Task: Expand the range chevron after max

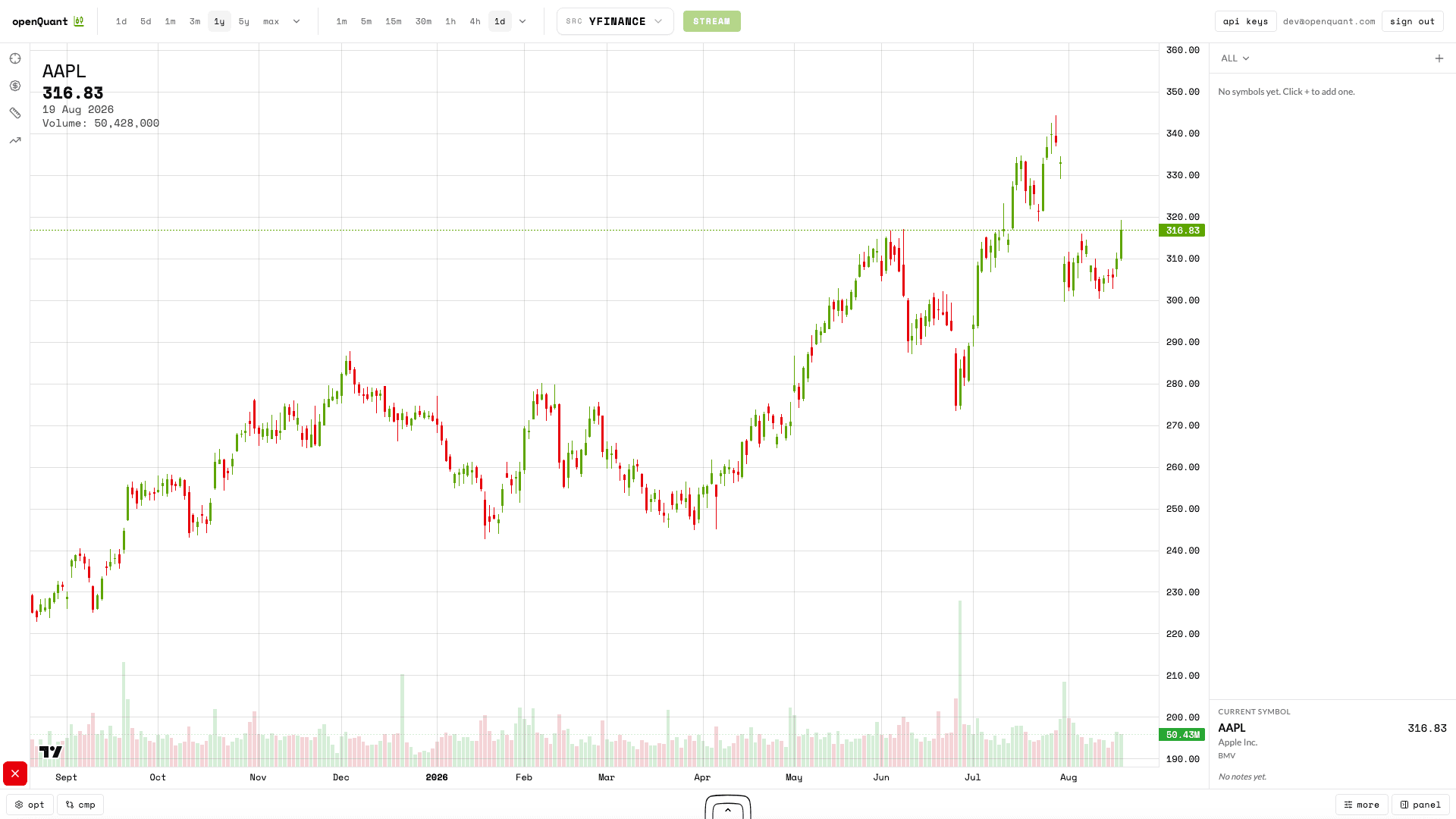Action: 297,21
